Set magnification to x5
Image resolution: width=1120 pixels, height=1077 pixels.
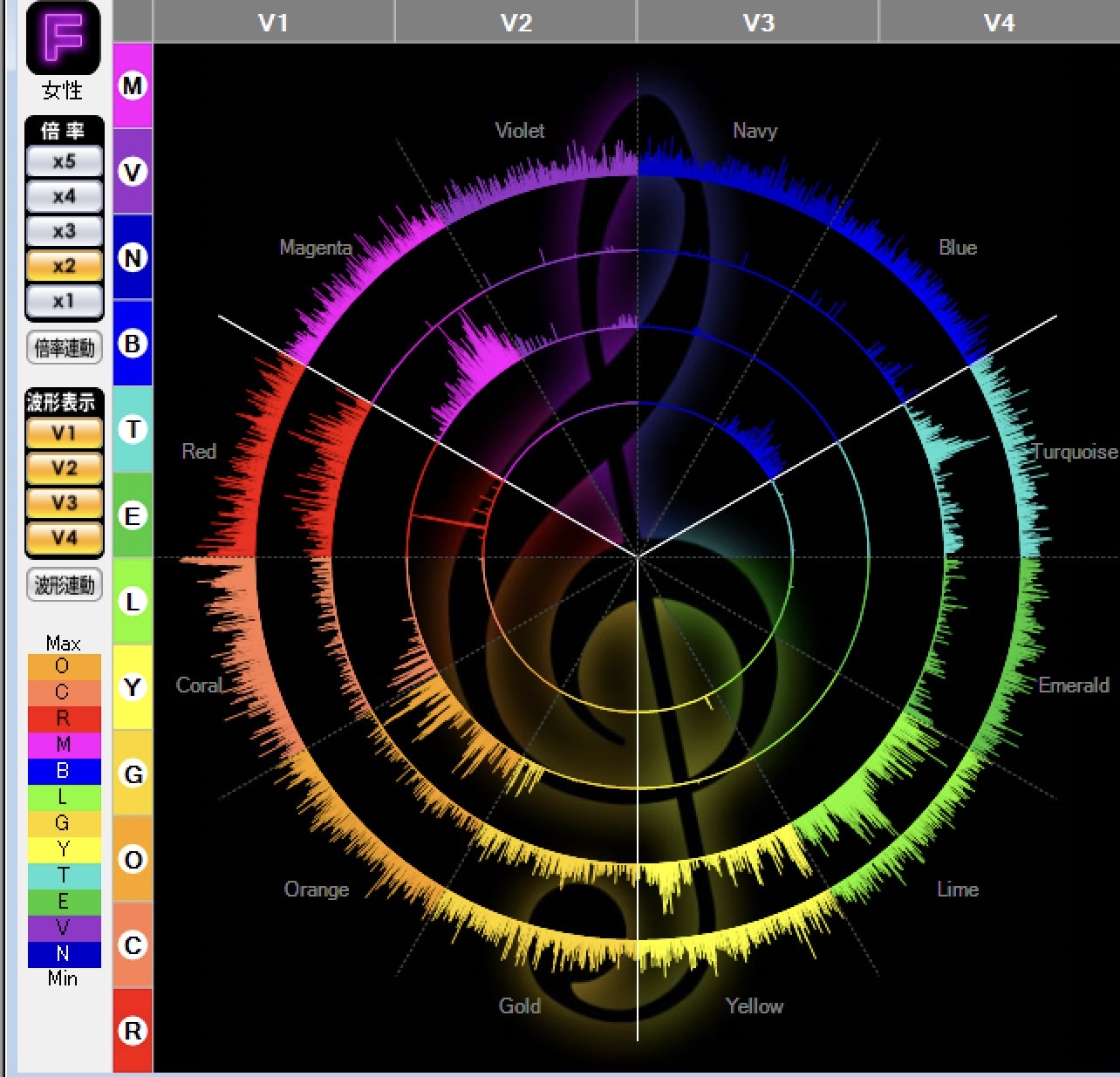coord(64,161)
